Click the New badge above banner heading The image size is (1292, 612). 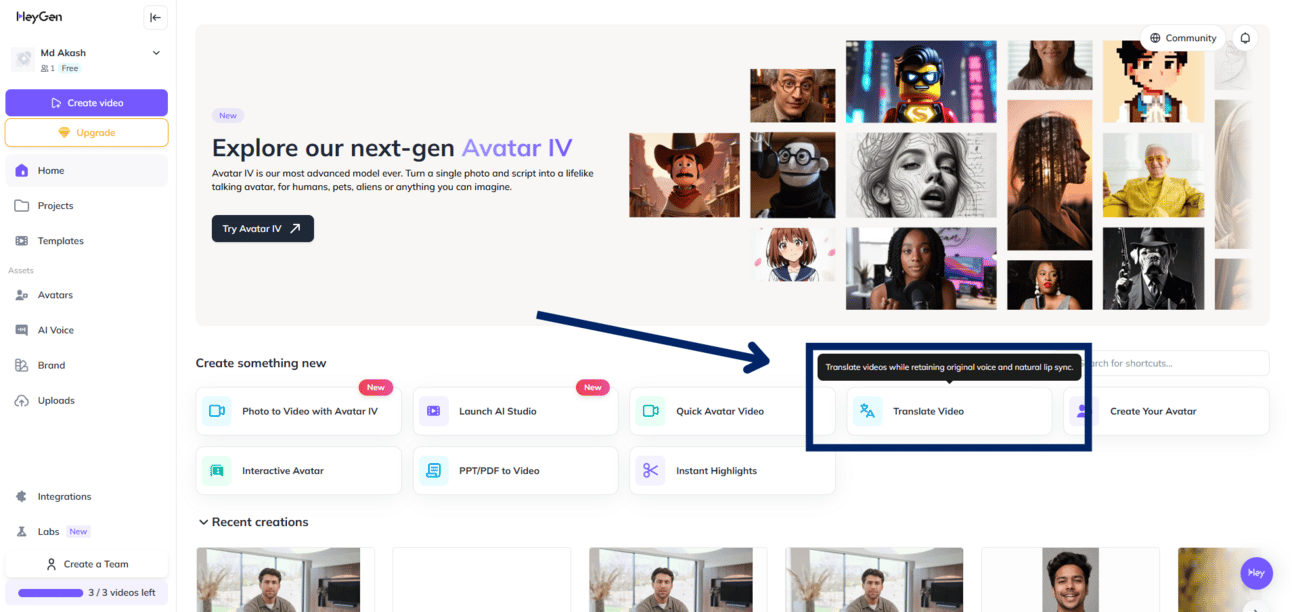228,116
